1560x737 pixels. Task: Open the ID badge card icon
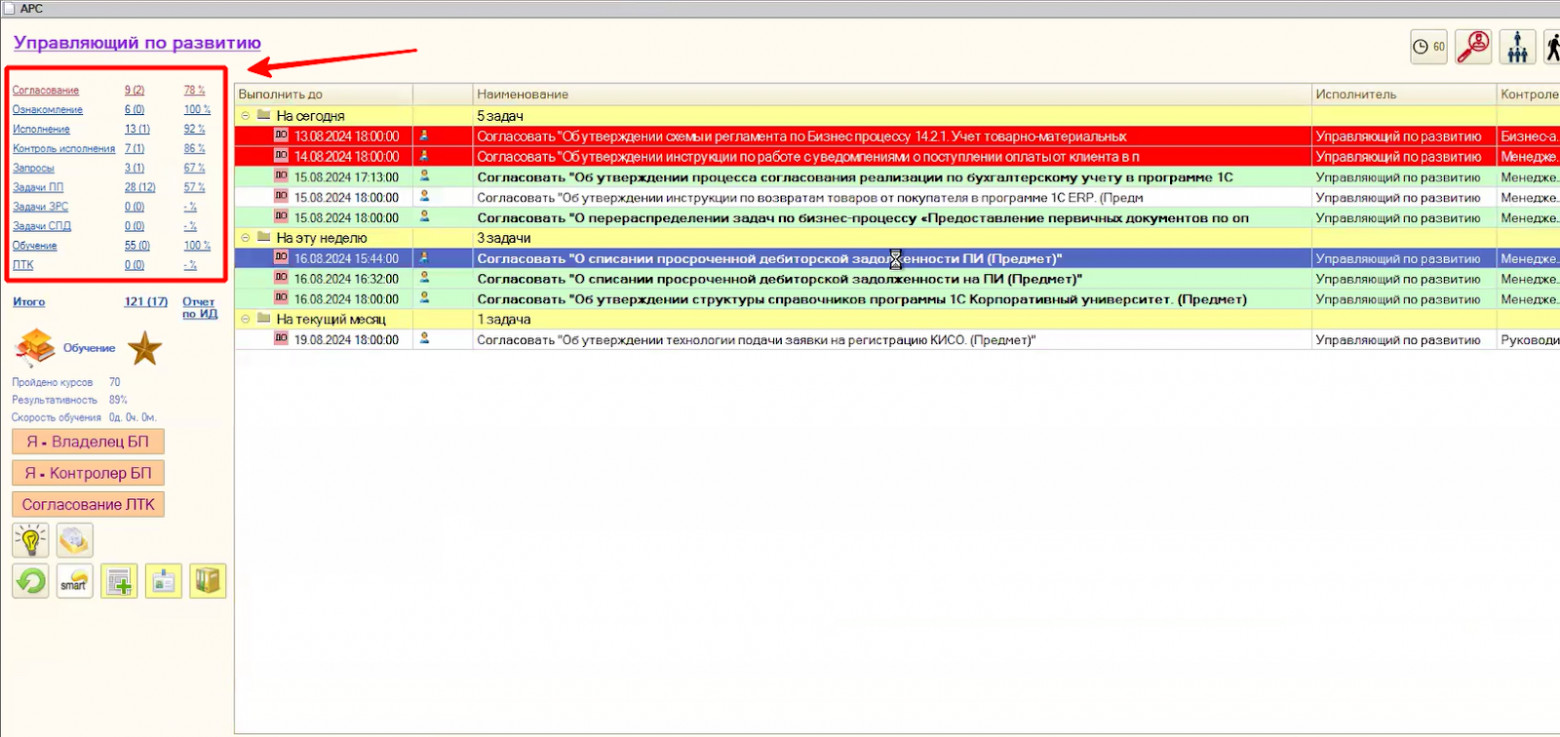click(163, 581)
